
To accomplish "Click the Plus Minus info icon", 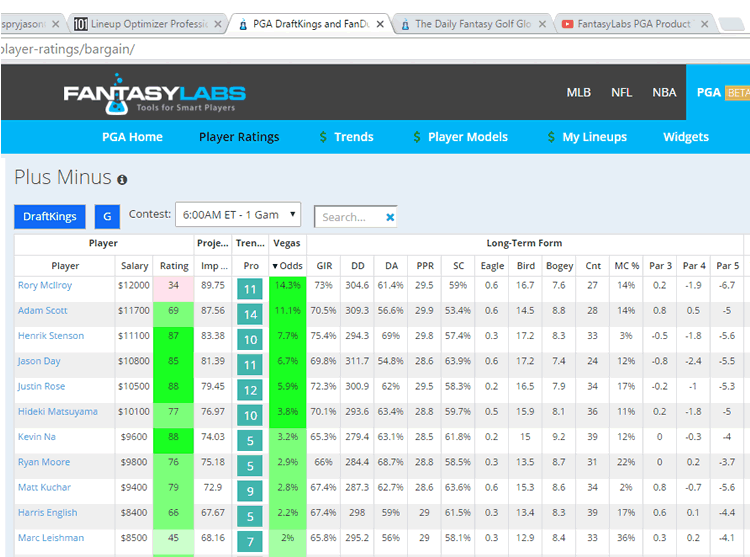I will (122, 180).
